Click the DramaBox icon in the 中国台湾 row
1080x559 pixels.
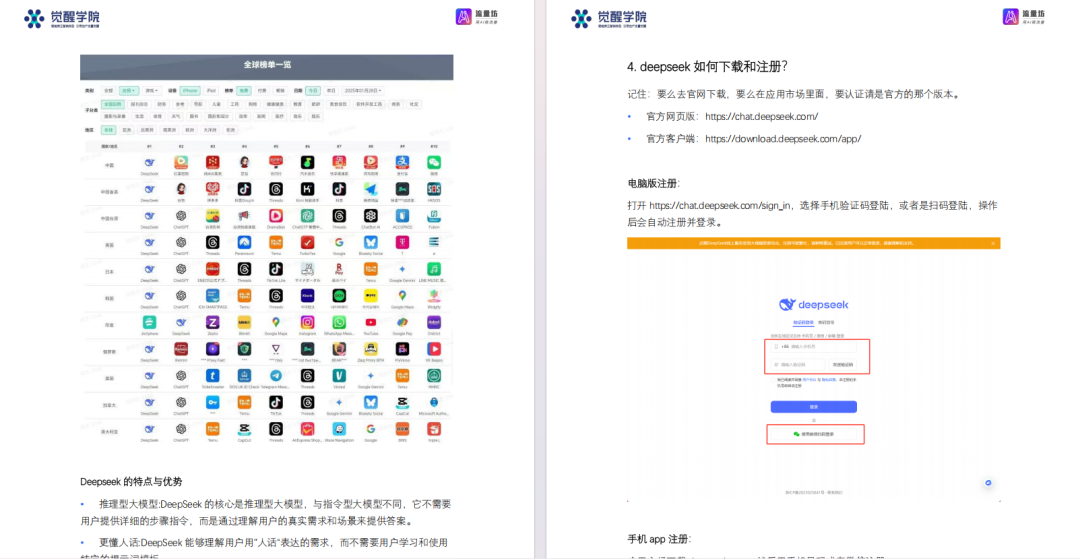point(276,215)
